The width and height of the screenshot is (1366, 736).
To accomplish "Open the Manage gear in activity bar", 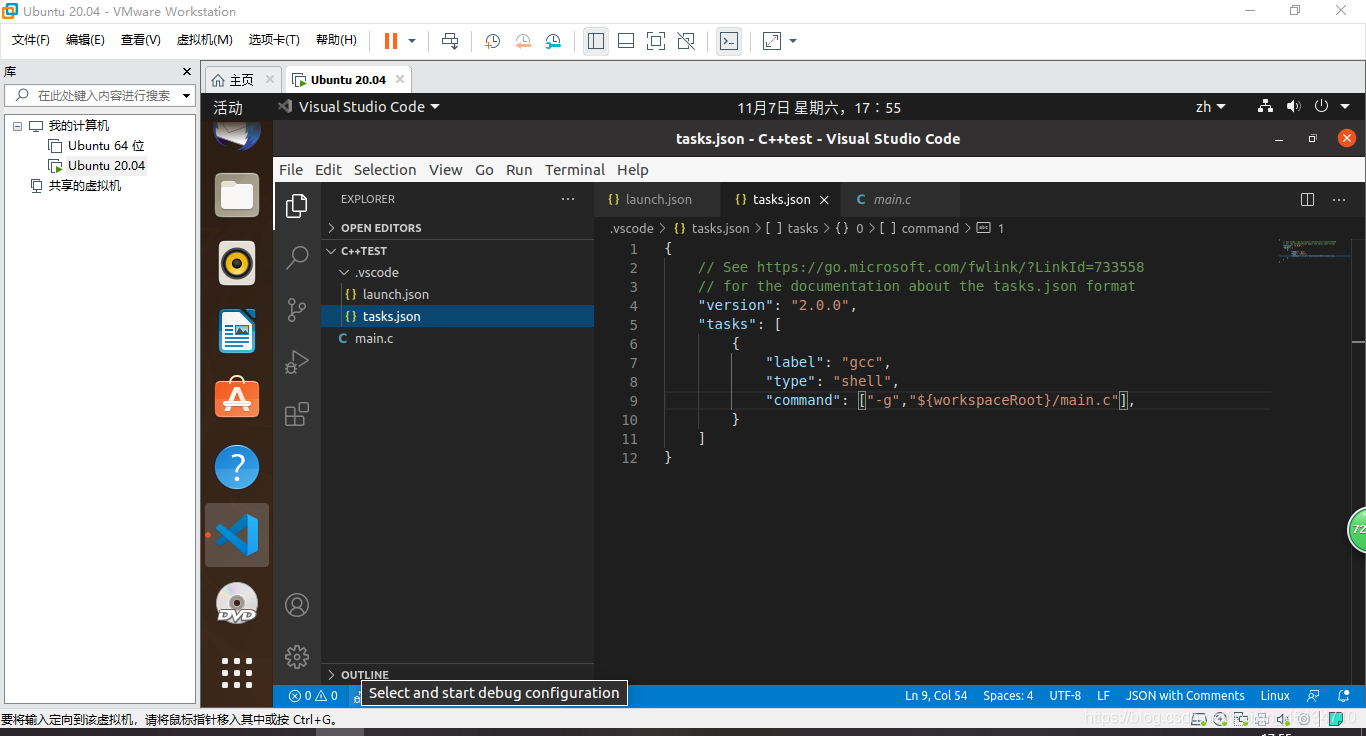I will point(297,657).
